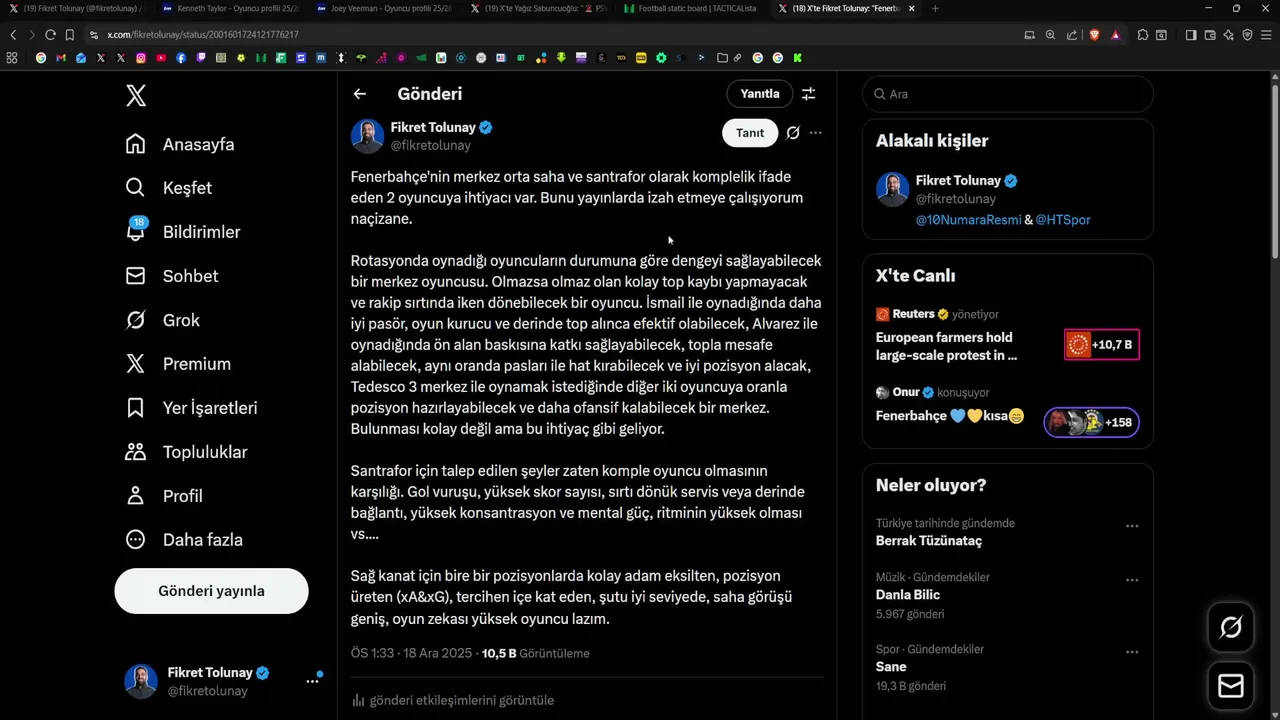Screen dimensions: 1280x720
Task: Open Brave Shields lion icon
Action: 1094,35
